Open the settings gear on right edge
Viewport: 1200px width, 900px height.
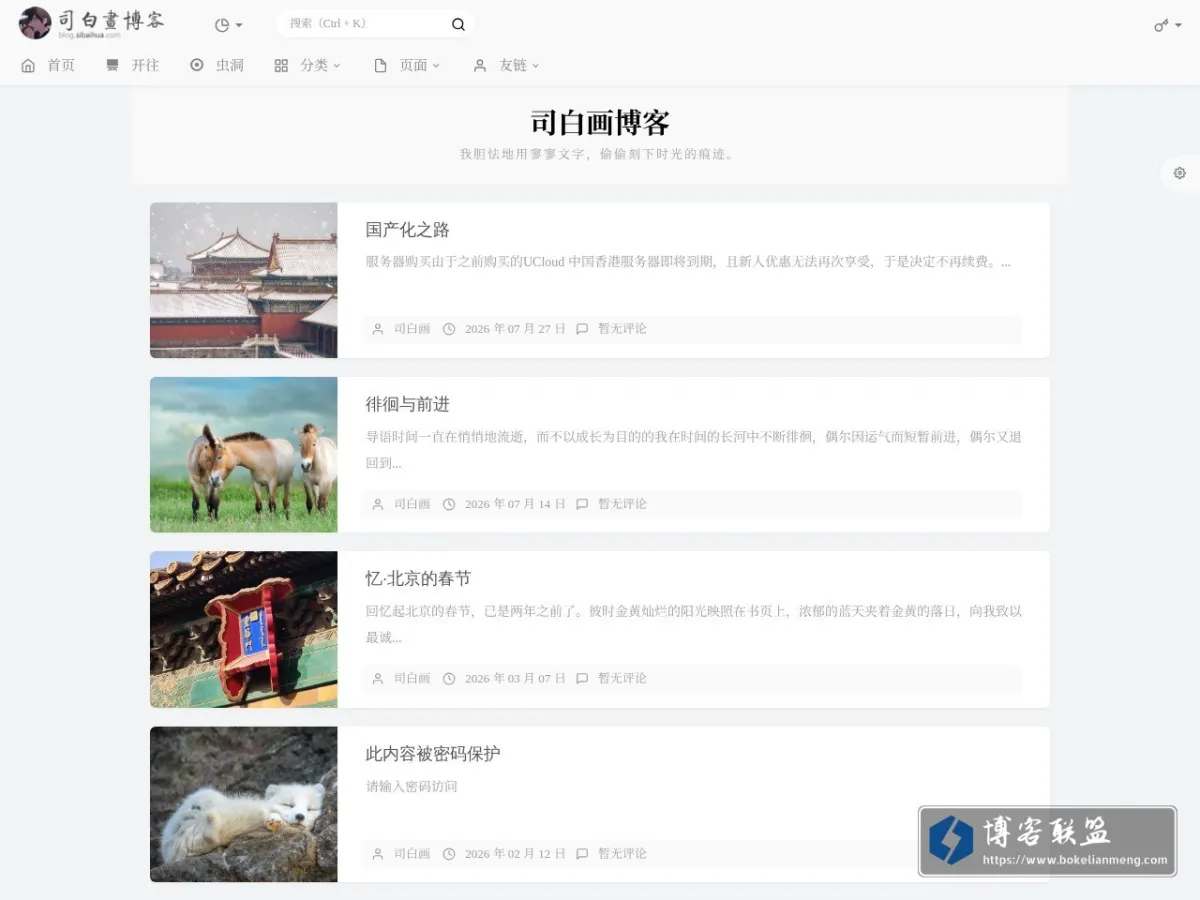[1180, 173]
